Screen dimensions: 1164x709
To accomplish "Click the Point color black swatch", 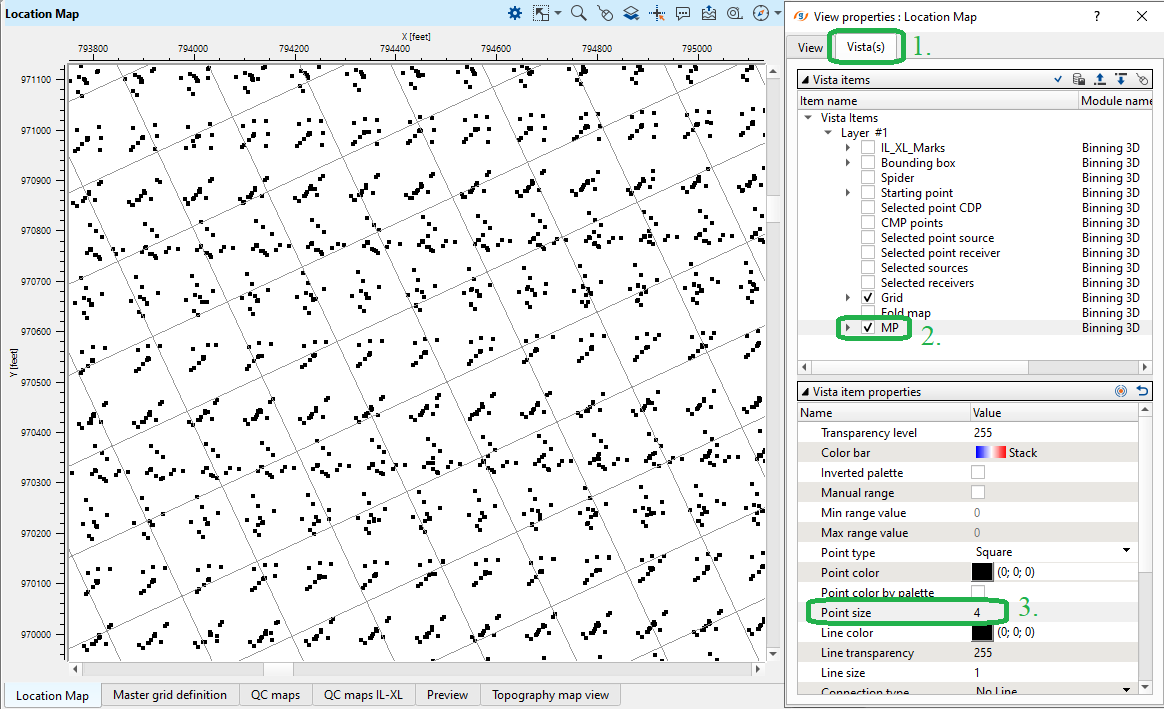I will click(982, 573).
